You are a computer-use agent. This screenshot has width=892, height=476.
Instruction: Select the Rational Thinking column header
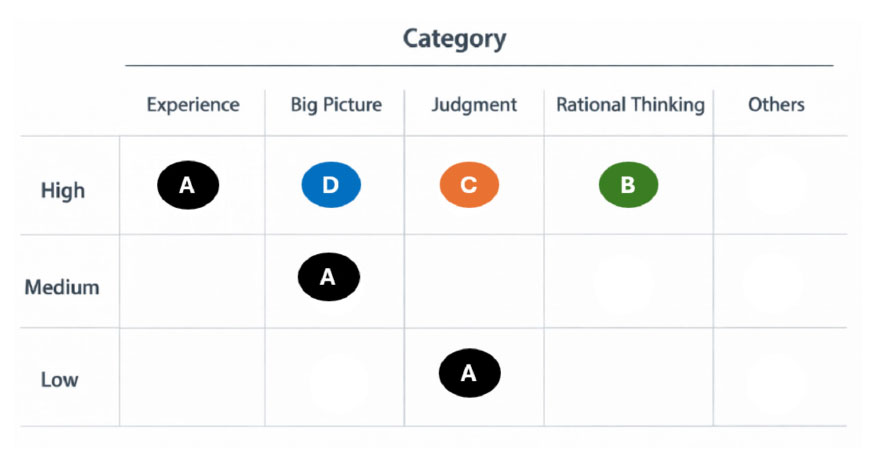(630, 105)
